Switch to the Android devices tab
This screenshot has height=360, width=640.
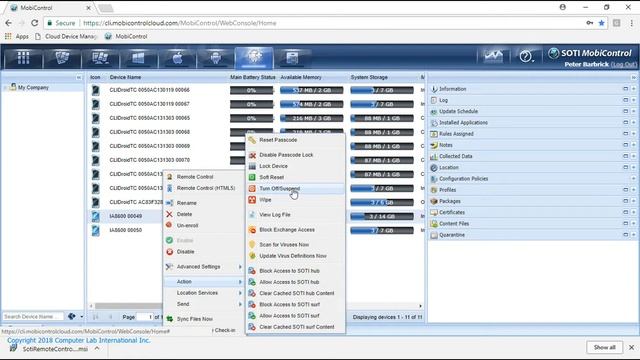[x=216, y=58]
